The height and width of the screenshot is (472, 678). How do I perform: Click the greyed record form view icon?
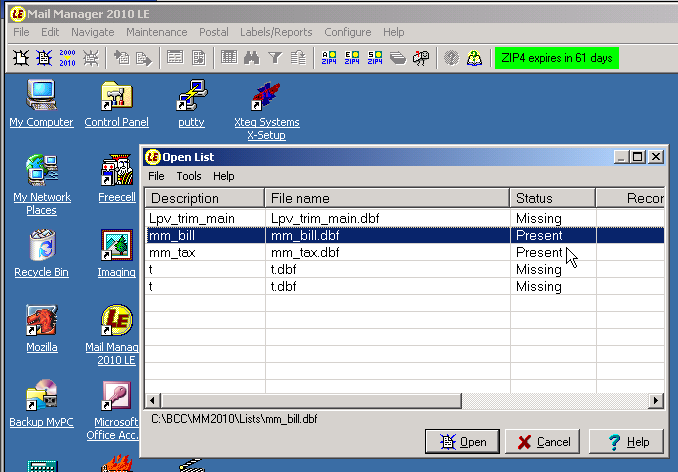pyautogui.click(x=175, y=58)
